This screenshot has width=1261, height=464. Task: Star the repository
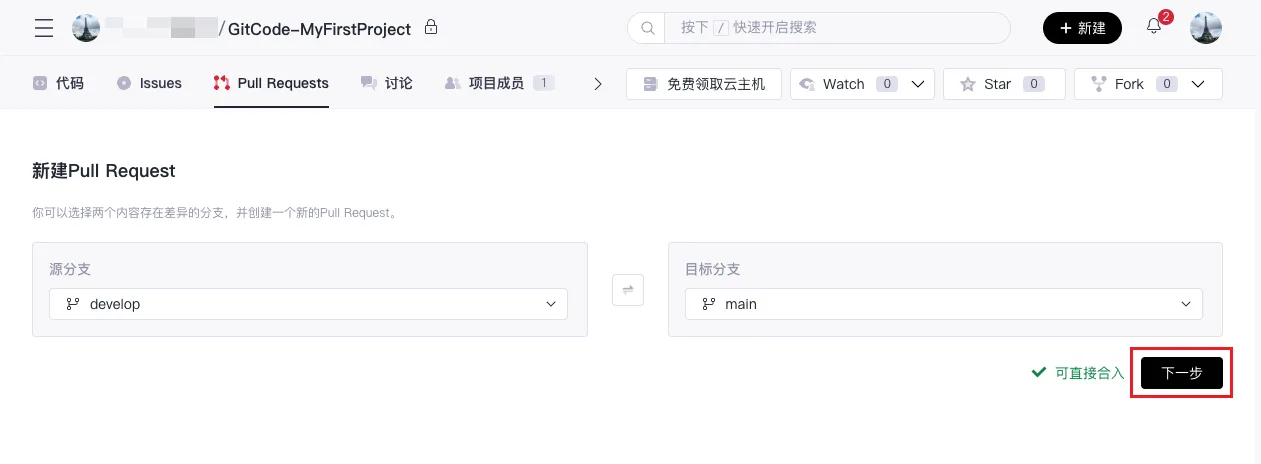pyautogui.click(x=1004, y=84)
